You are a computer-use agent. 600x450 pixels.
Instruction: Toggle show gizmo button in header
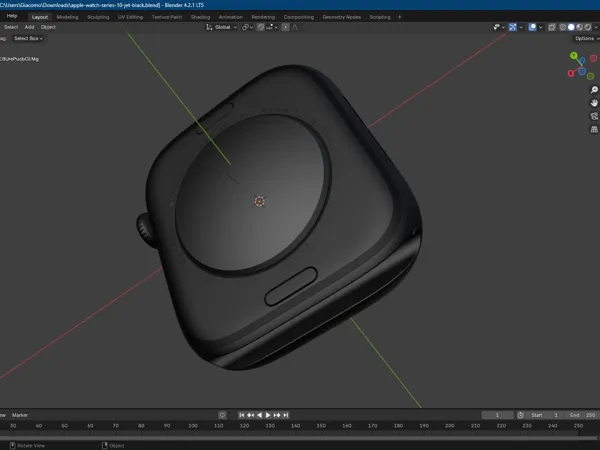coord(513,27)
